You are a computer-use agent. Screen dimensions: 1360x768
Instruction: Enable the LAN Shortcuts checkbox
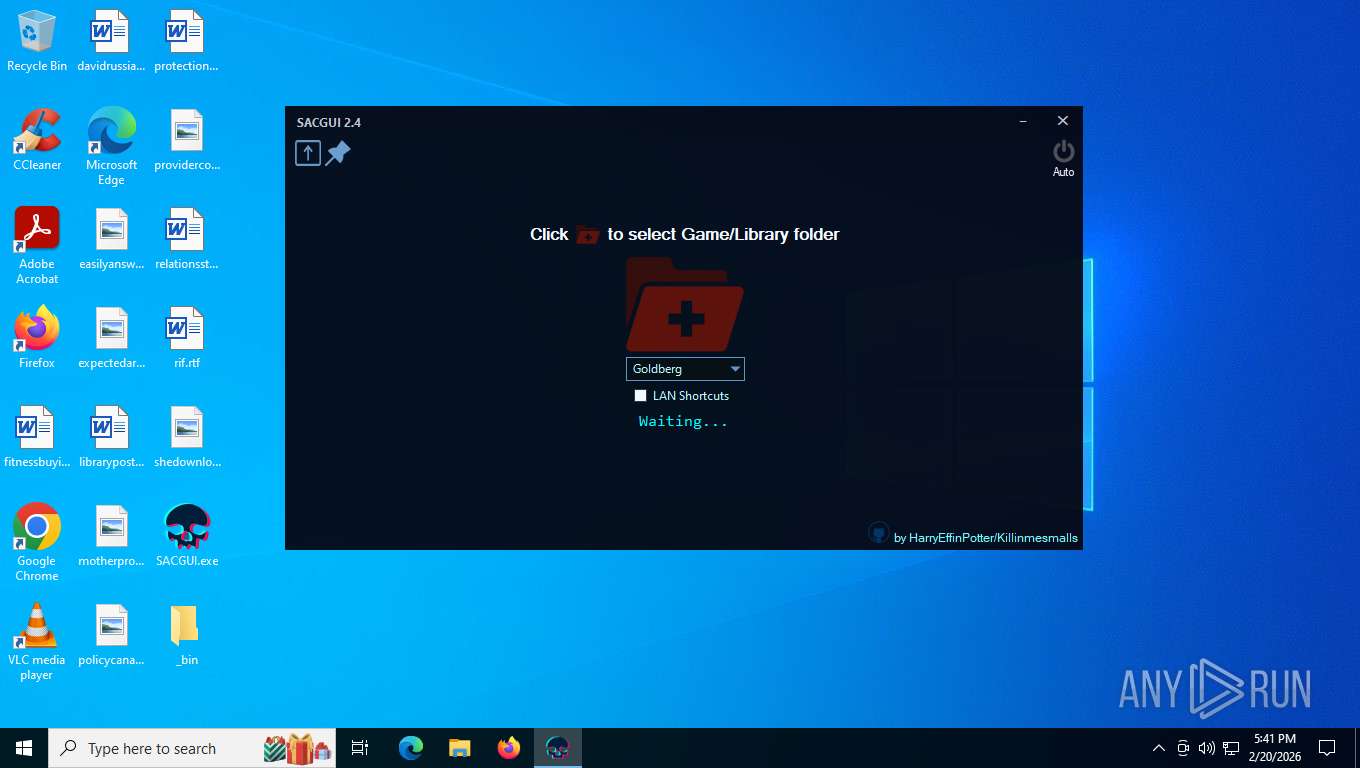pyautogui.click(x=640, y=396)
